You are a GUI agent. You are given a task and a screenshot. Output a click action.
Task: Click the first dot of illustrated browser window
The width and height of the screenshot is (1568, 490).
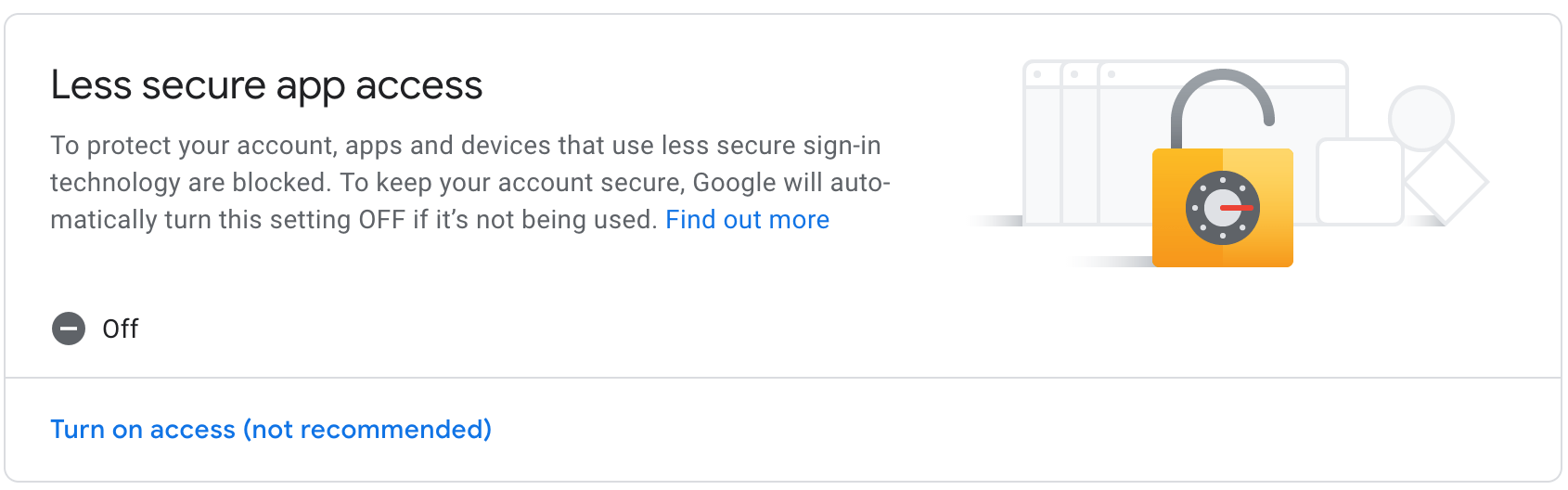(1037, 74)
